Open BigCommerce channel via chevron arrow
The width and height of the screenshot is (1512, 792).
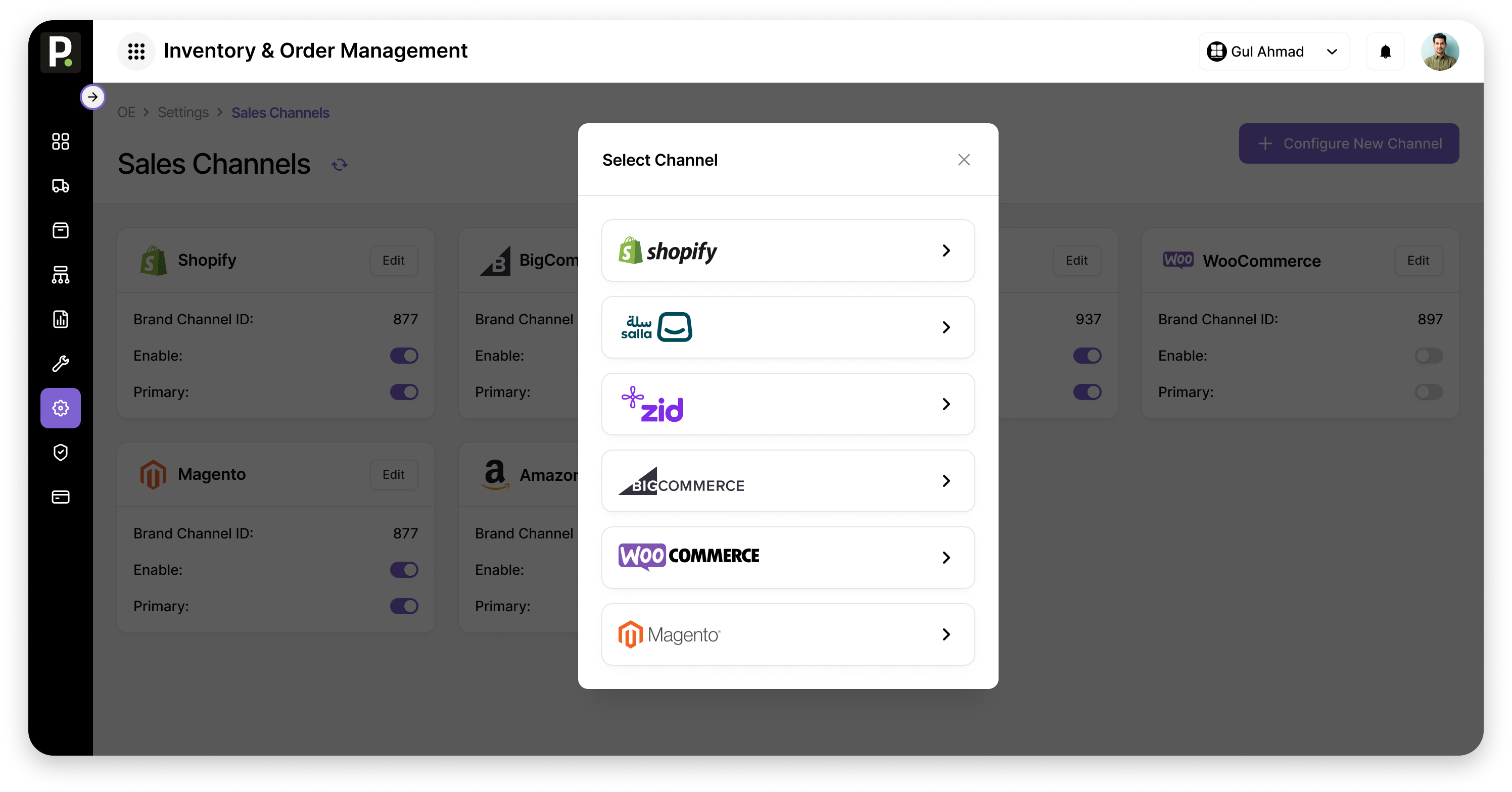pyautogui.click(x=946, y=481)
